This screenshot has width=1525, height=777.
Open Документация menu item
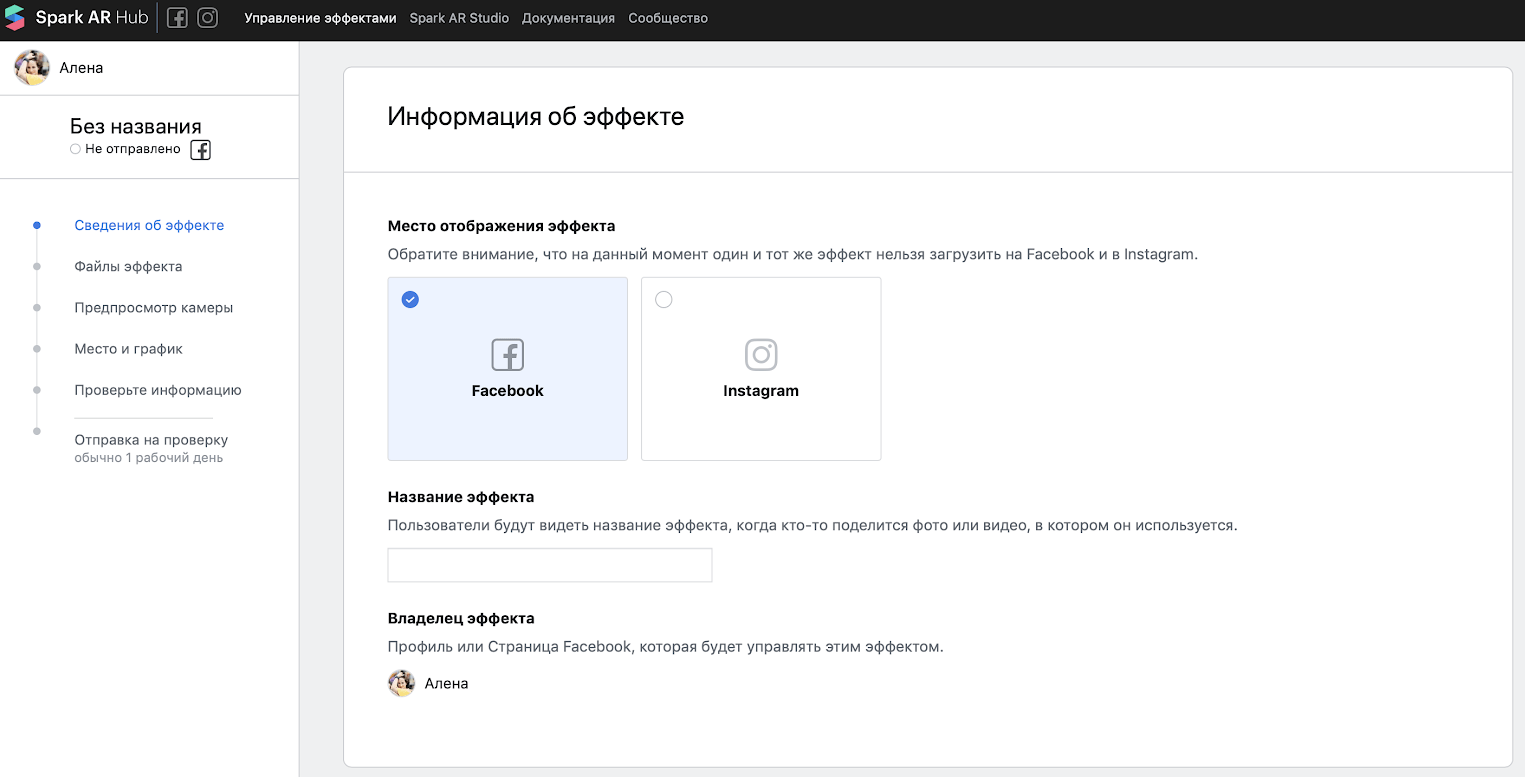point(568,18)
